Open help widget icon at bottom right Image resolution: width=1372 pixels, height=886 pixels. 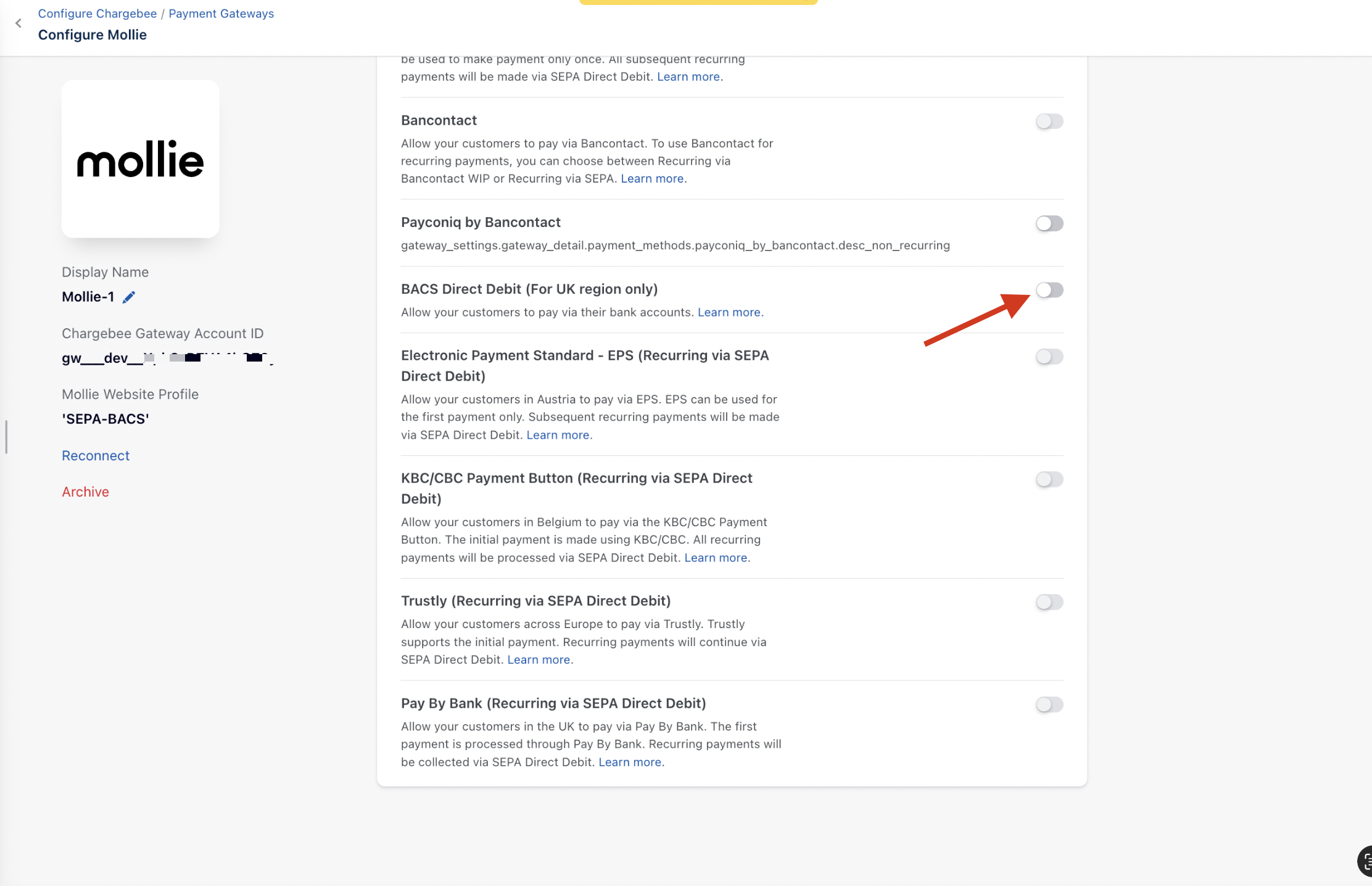point(1365,861)
